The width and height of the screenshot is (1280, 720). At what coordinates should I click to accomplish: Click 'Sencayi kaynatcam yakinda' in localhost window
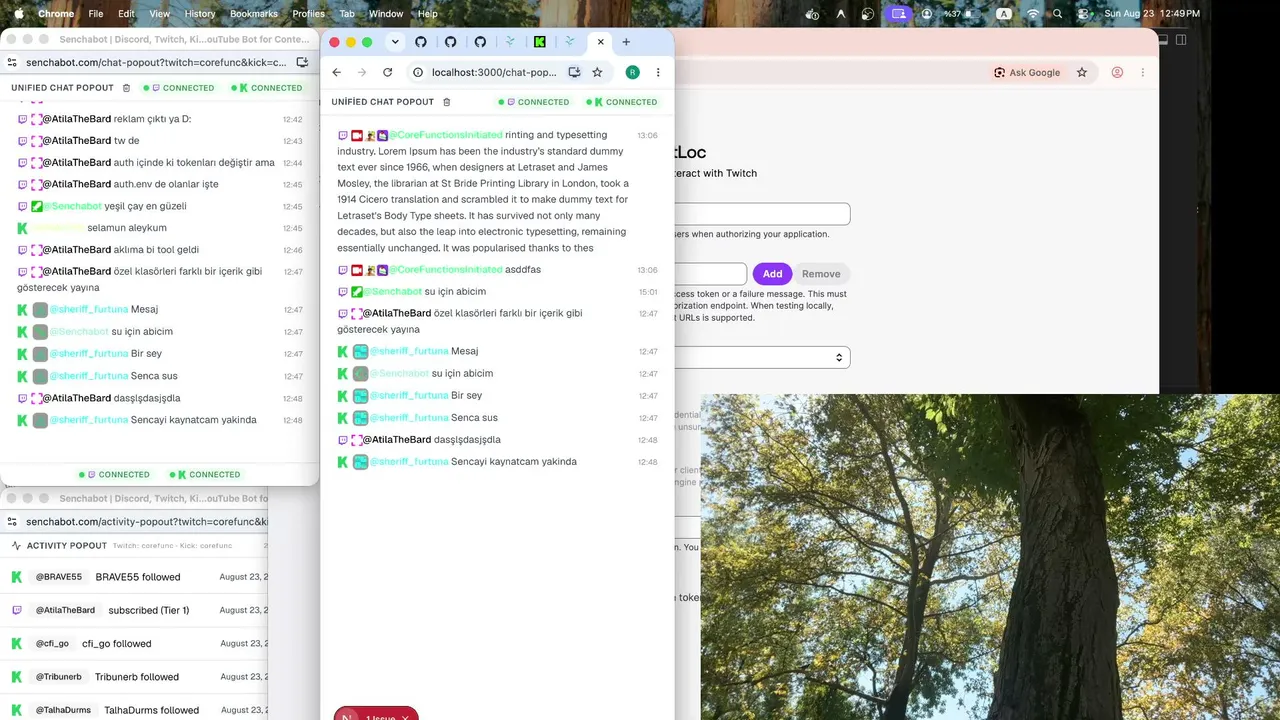coord(514,462)
